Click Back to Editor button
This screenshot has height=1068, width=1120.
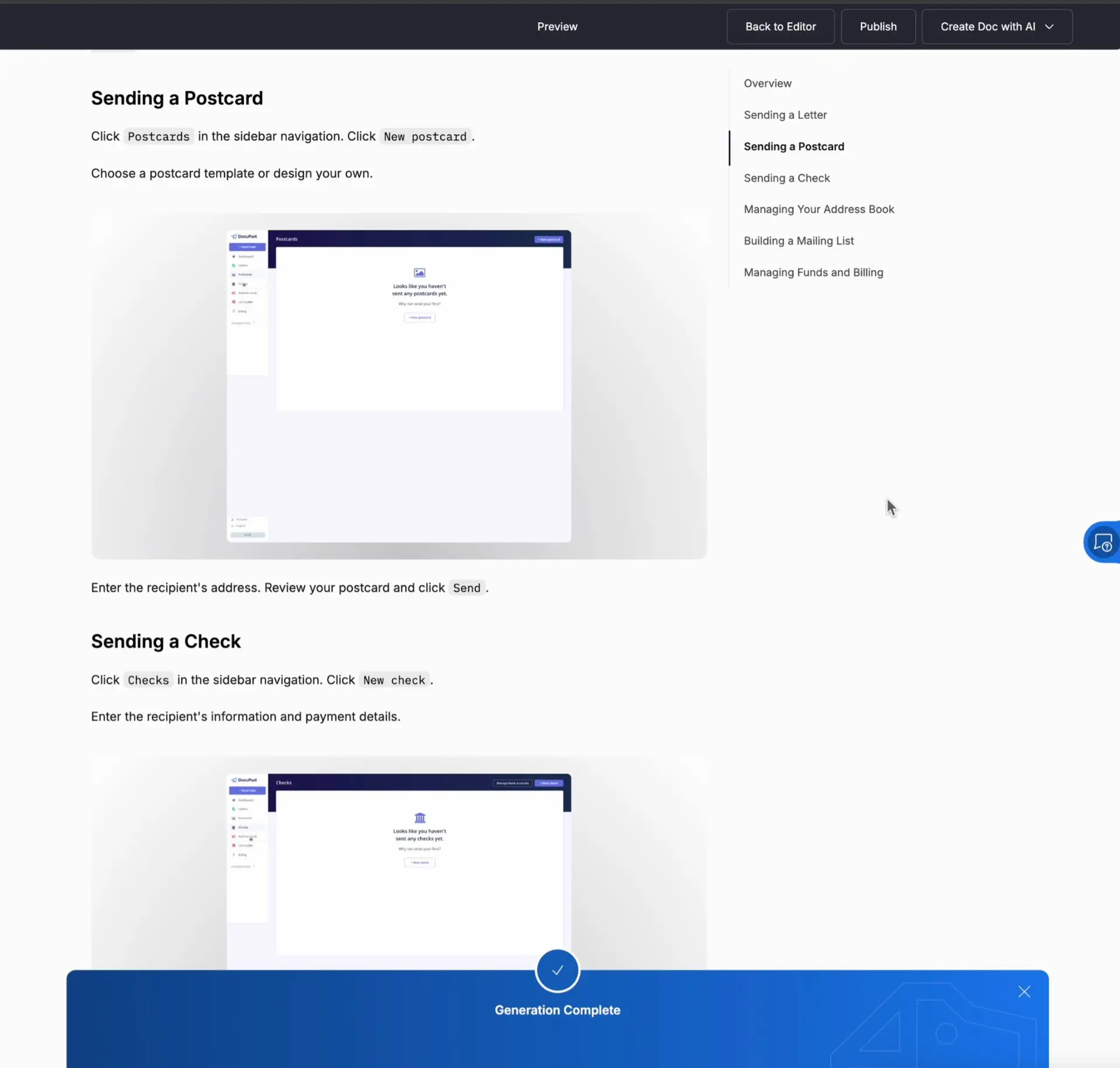tap(781, 26)
